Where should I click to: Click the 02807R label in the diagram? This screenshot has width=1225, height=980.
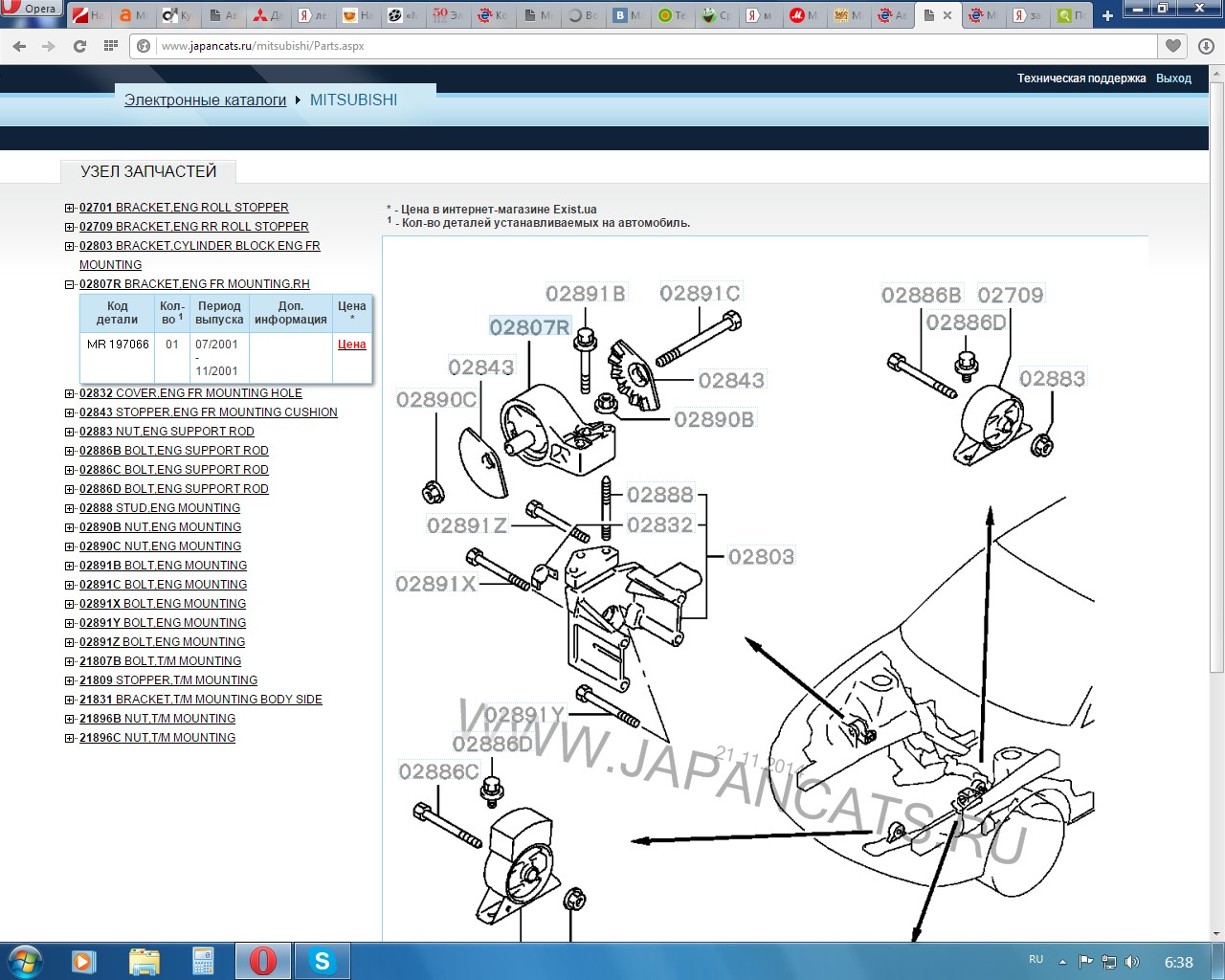529,327
